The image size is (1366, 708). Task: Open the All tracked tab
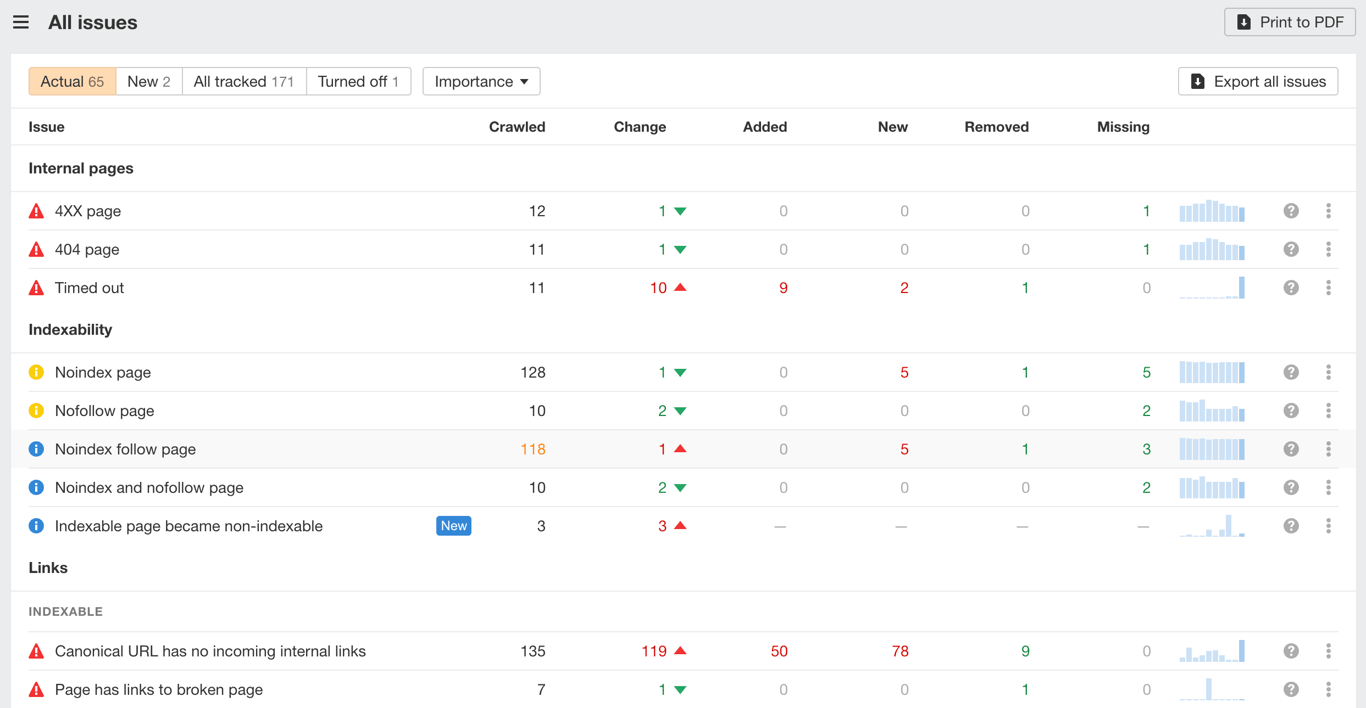tap(243, 81)
